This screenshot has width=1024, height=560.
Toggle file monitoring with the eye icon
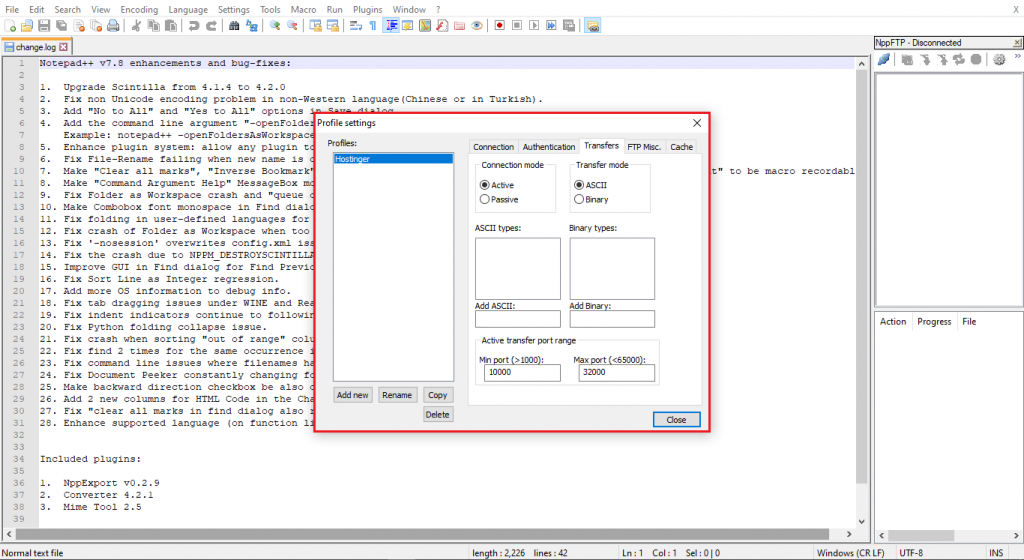point(477,25)
